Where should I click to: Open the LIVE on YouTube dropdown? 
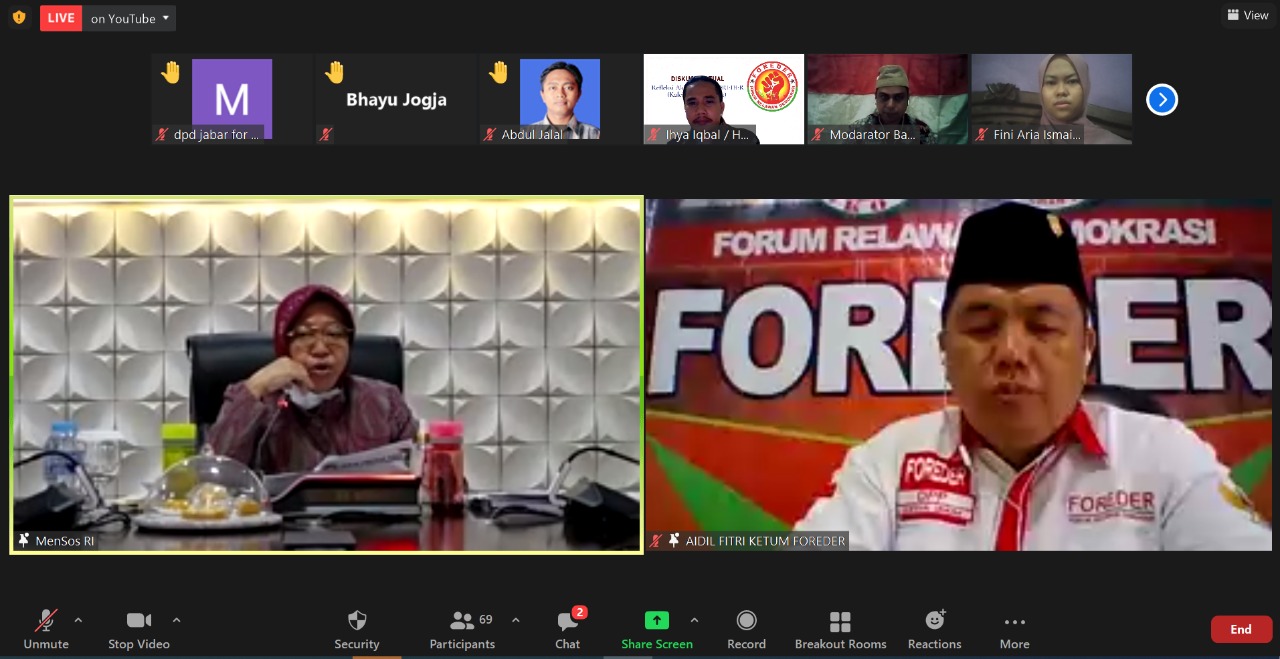tap(129, 18)
